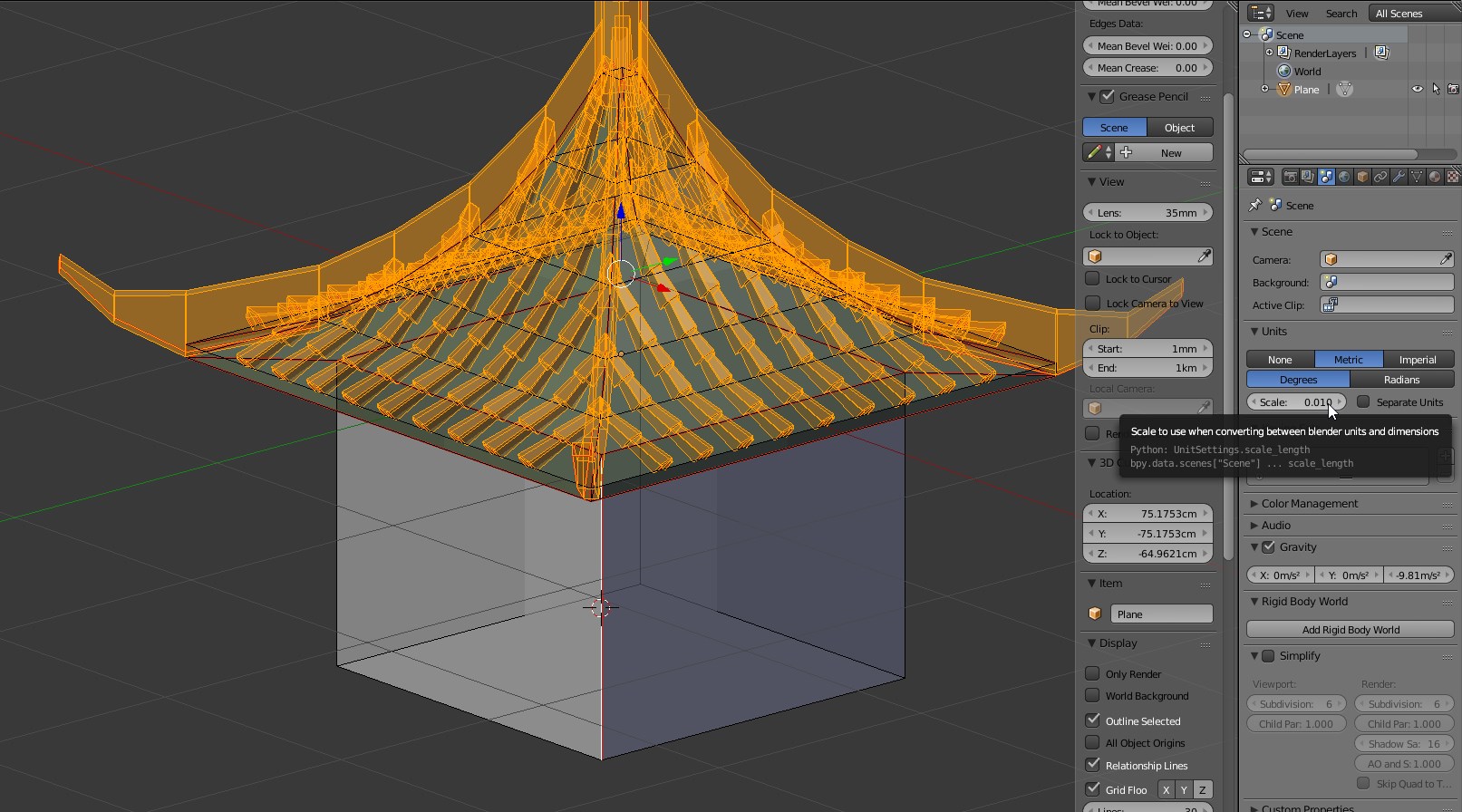Collapse the Units panel
Screen dimensions: 1462x812
coord(1254,331)
